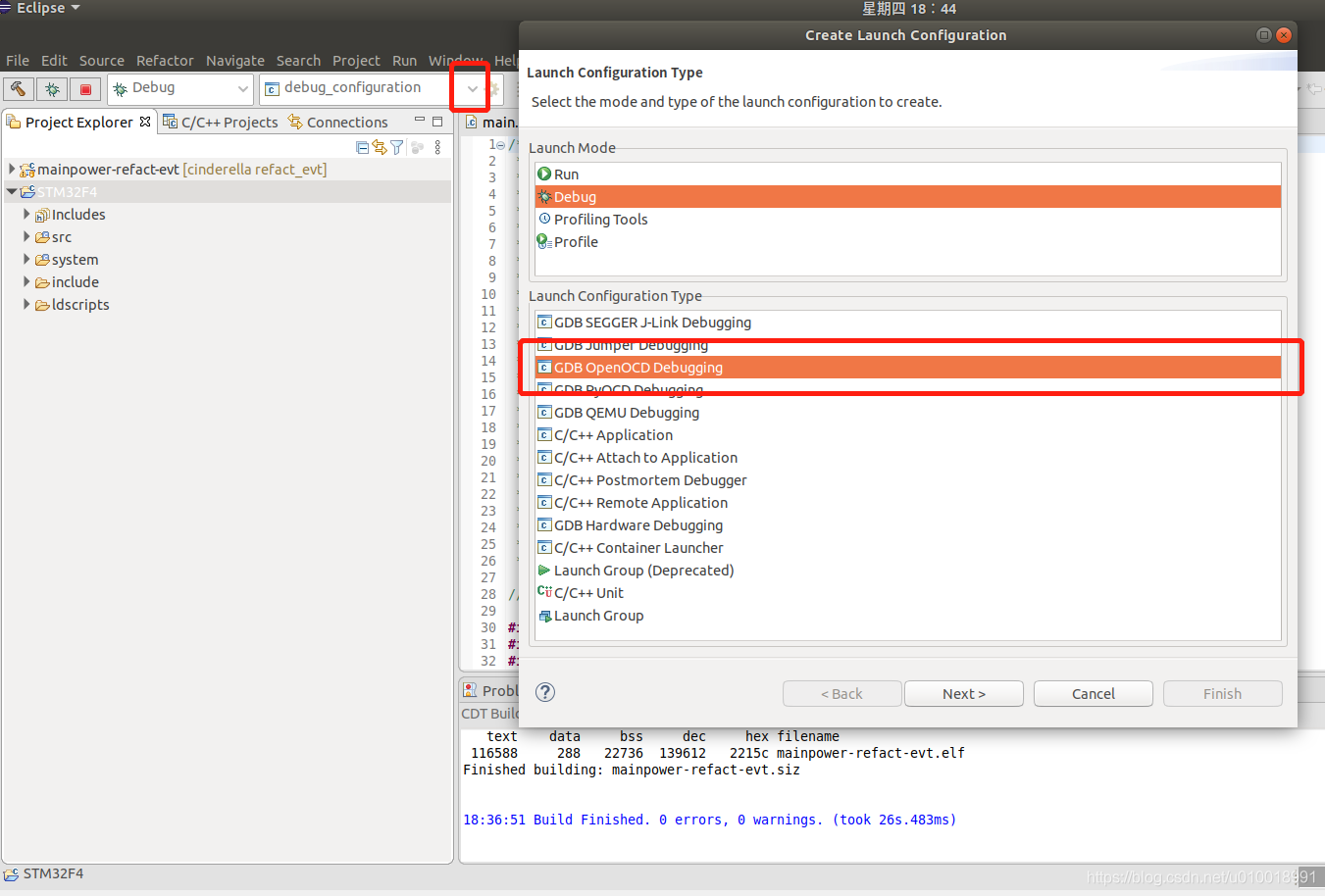Image resolution: width=1325 pixels, height=896 pixels.
Task: Close the Project Explorer tab via its X
Action: pos(145,122)
